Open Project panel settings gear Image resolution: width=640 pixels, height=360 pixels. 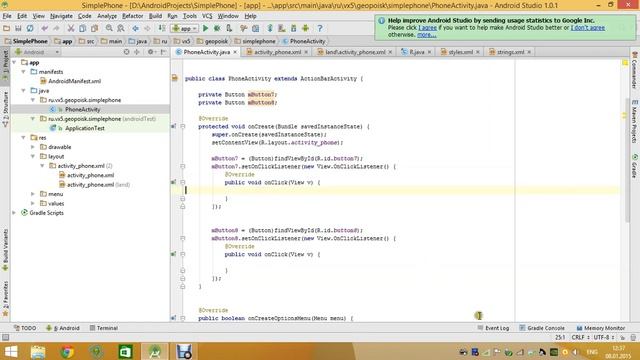tap(151, 52)
